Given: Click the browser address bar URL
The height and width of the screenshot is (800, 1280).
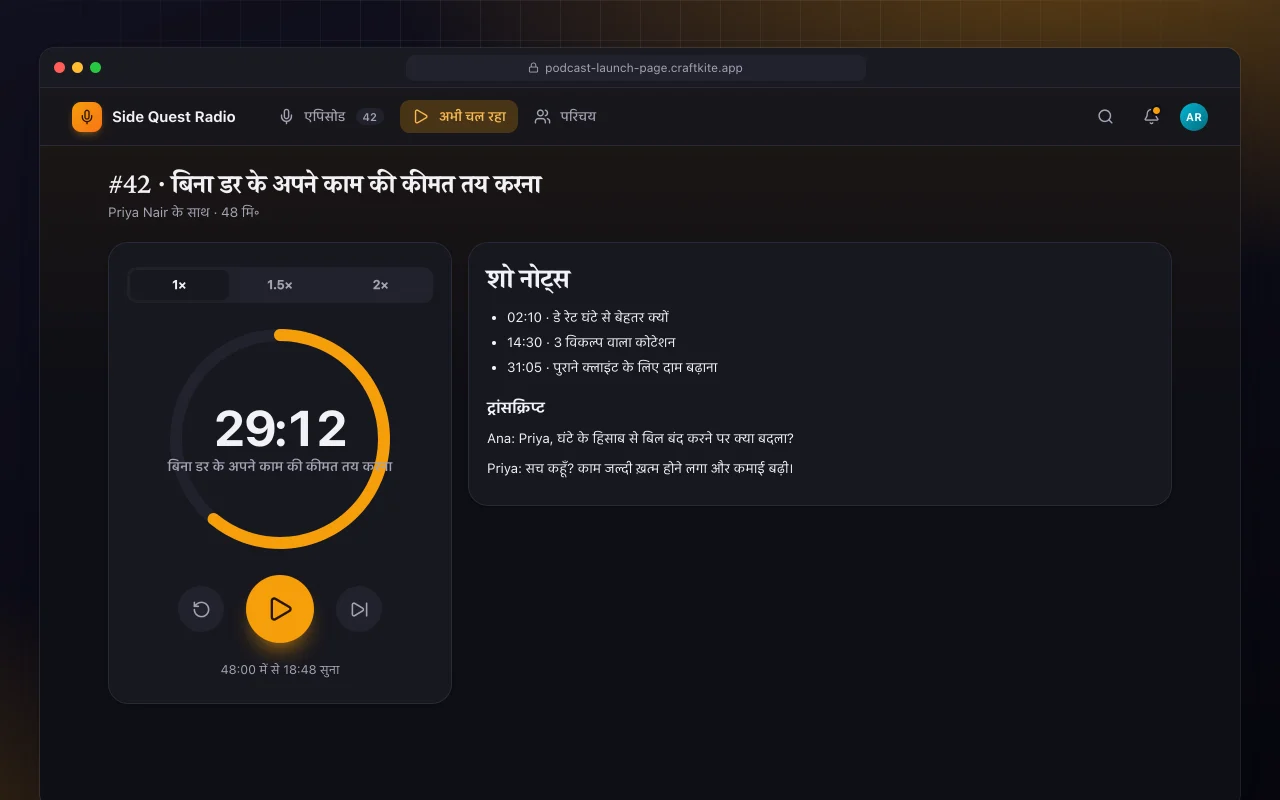Looking at the screenshot, I should (x=636, y=68).
